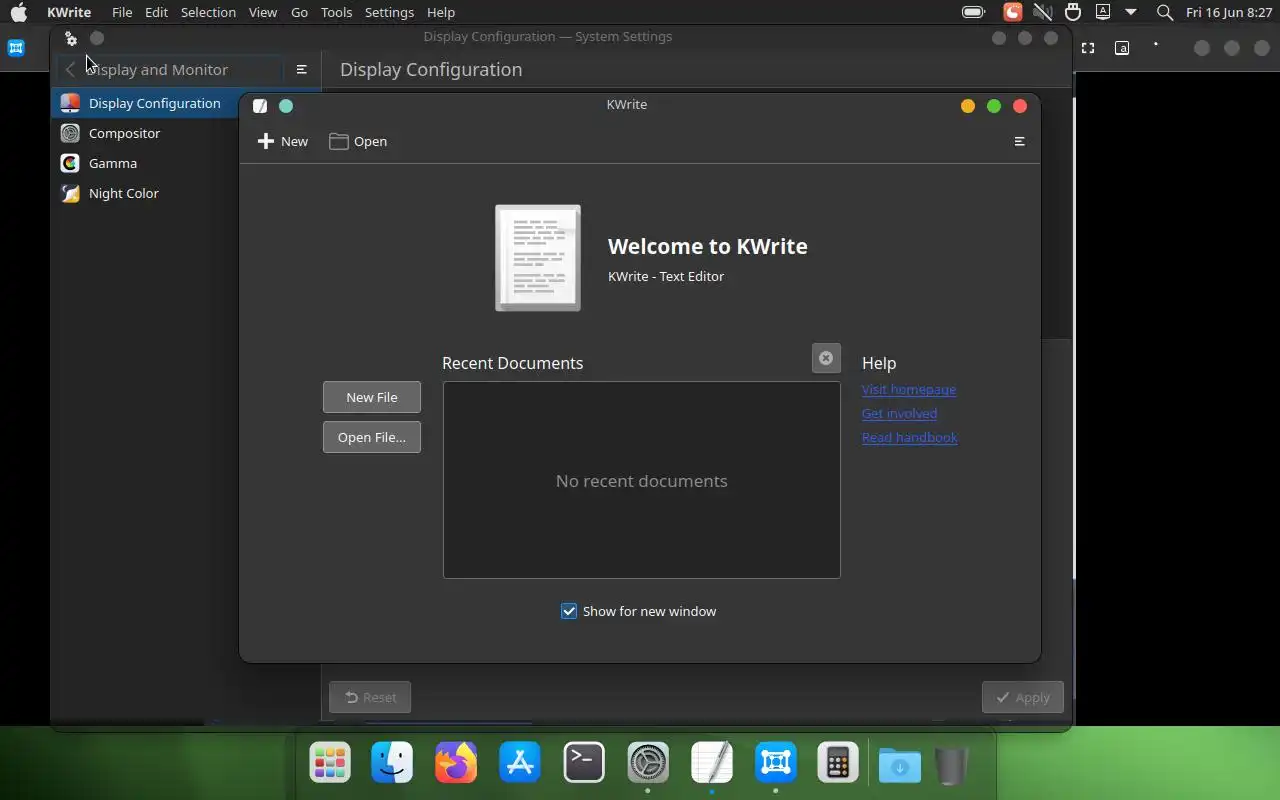Uncheck Show for new window checkbox
1280x800 pixels.
[x=569, y=611]
